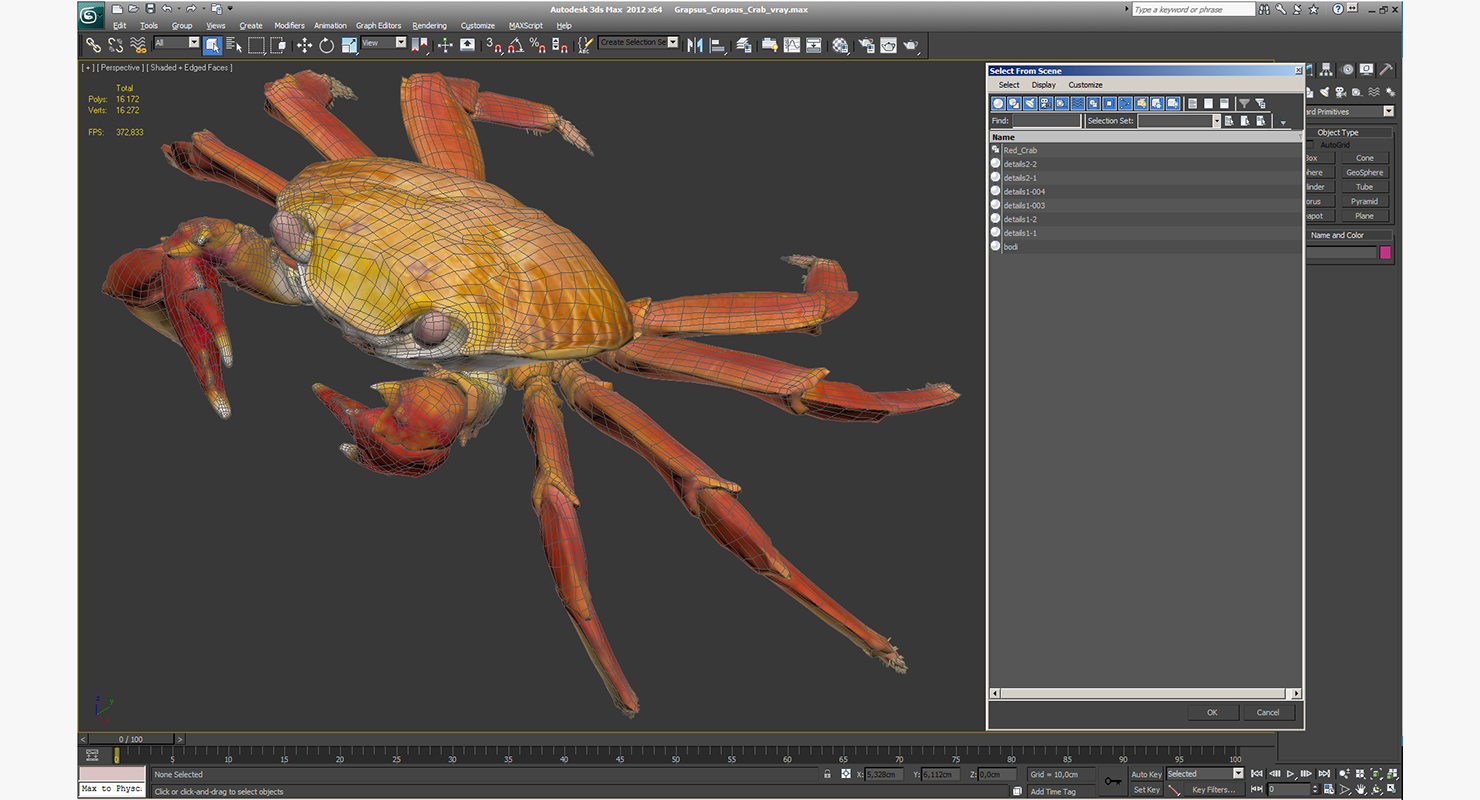Image resolution: width=1480 pixels, height=800 pixels.
Task: Open the Display menu in Select From Scene
Action: coord(1043,85)
